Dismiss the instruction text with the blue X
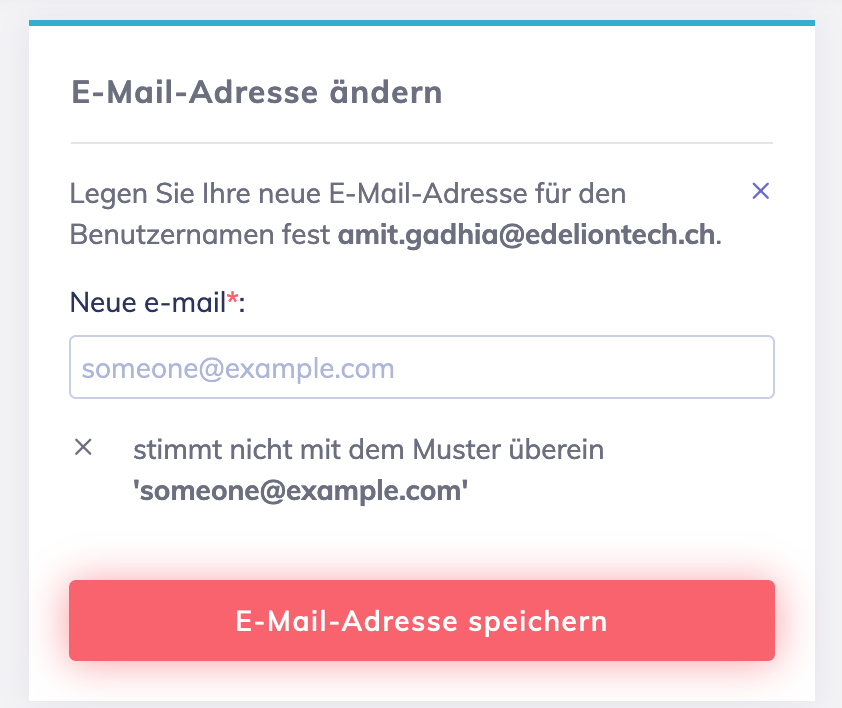Image resolution: width=842 pixels, height=708 pixels. click(x=760, y=191)
